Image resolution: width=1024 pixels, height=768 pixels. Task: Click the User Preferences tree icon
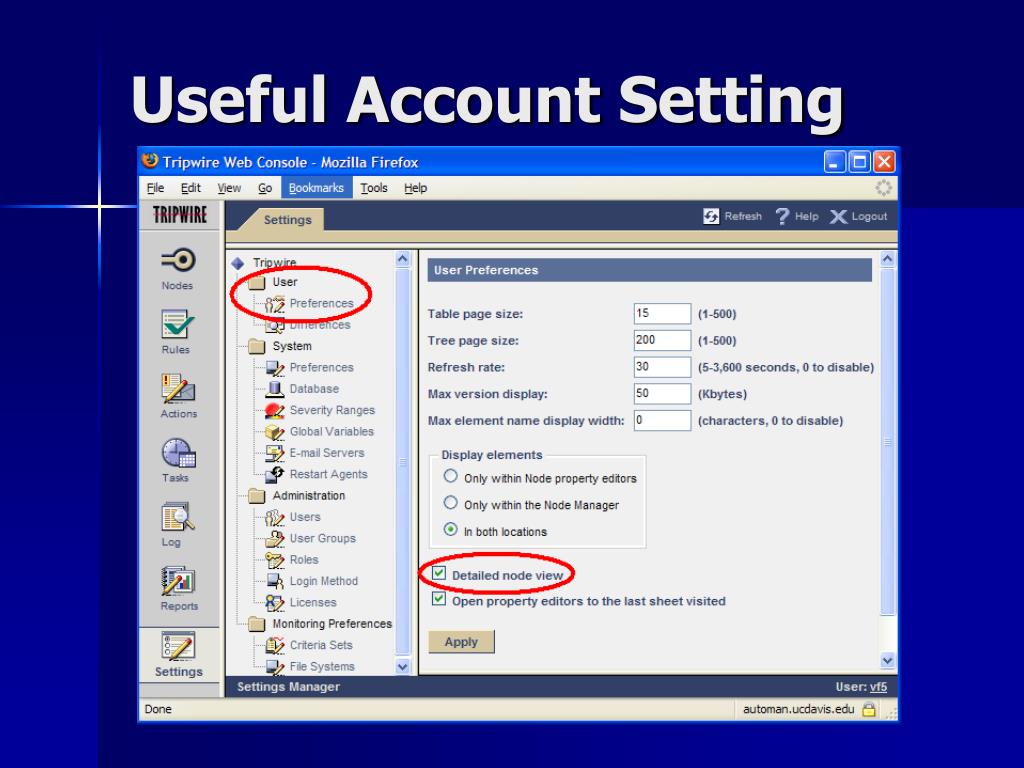275,304
